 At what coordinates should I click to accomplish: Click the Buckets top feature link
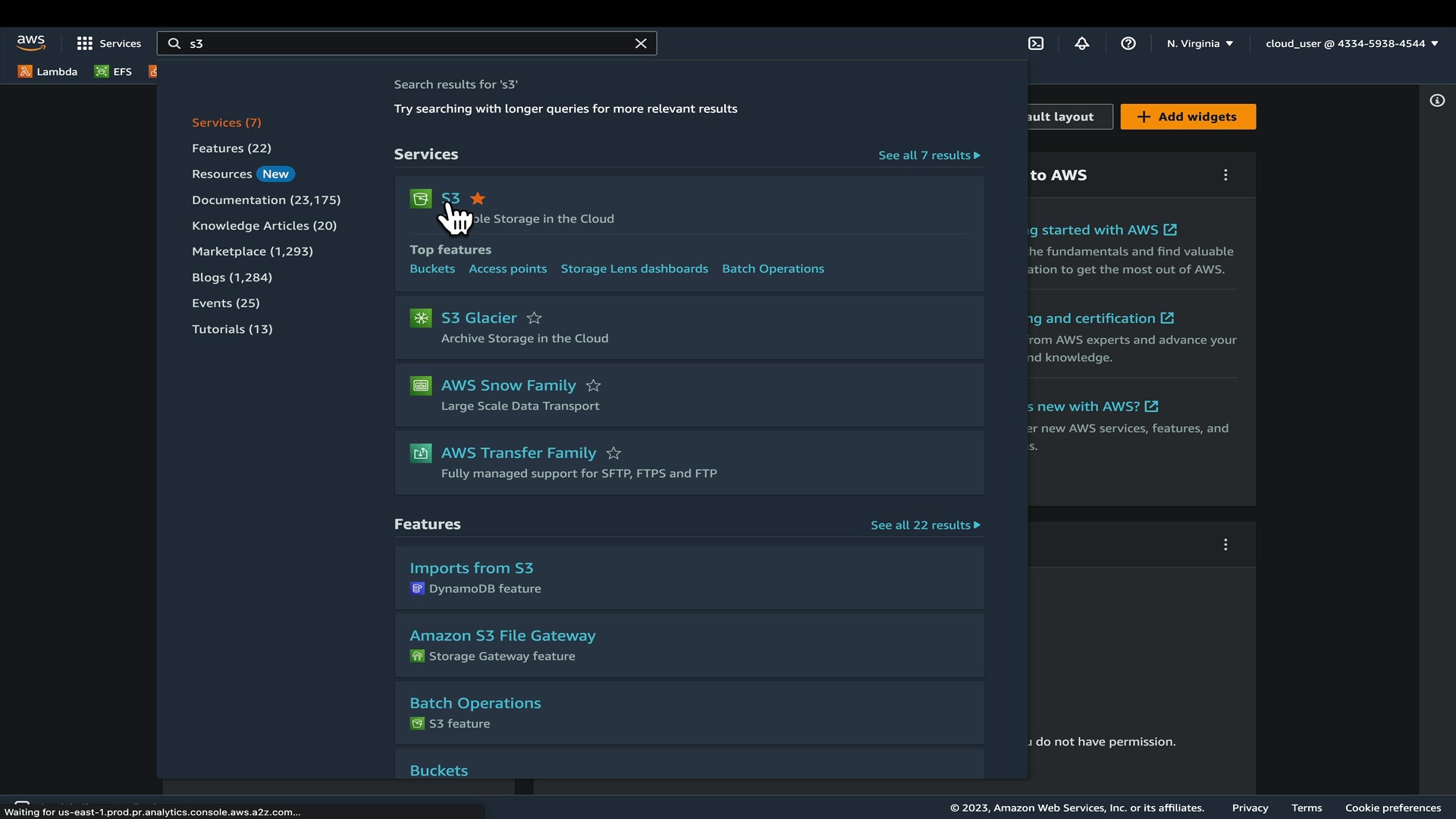tap(432, 269)
